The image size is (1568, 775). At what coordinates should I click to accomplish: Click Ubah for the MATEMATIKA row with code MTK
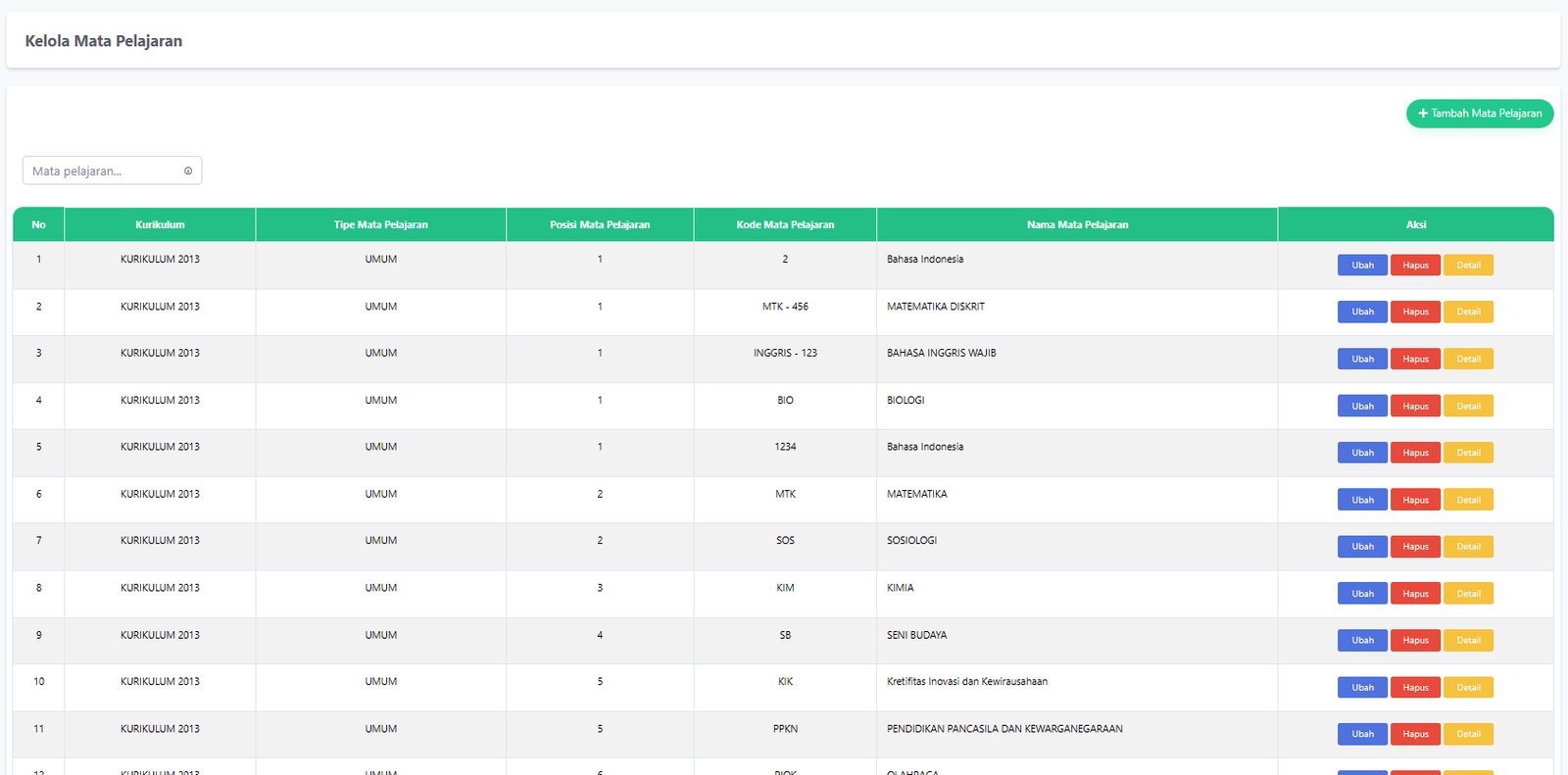pyautogui.click(x=1362, y=500)
